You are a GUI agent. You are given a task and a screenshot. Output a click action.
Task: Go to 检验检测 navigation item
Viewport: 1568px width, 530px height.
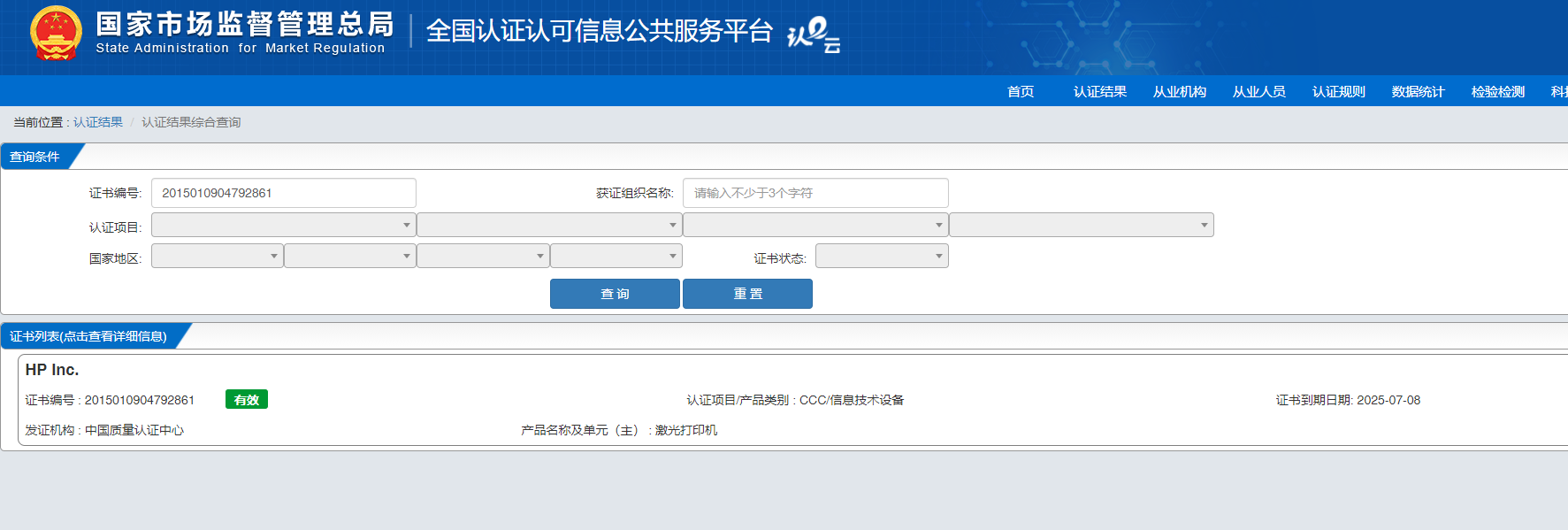point(1498,91)
